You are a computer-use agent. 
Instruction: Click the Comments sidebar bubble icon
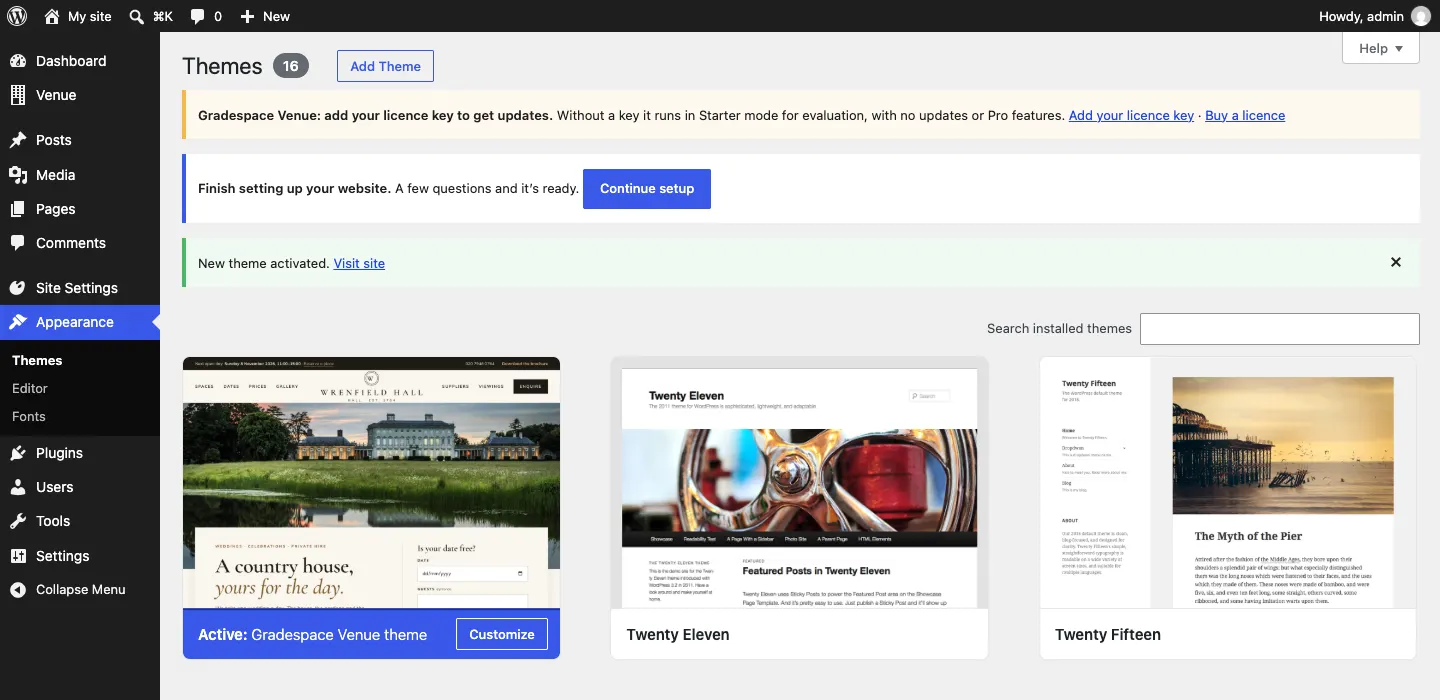tap(18, 243)
